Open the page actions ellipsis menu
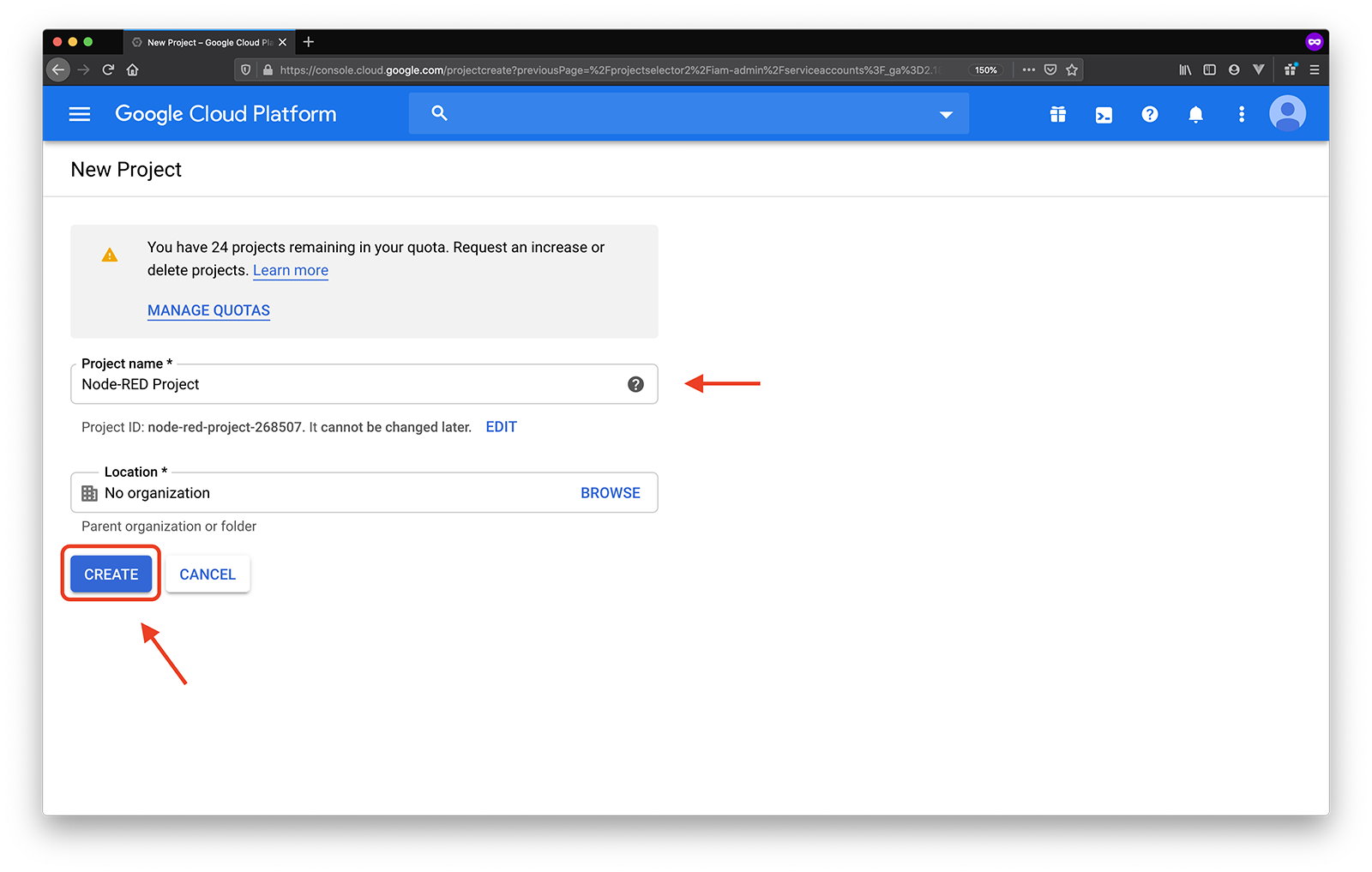The image size is (1372, 872). (1029, 70)
